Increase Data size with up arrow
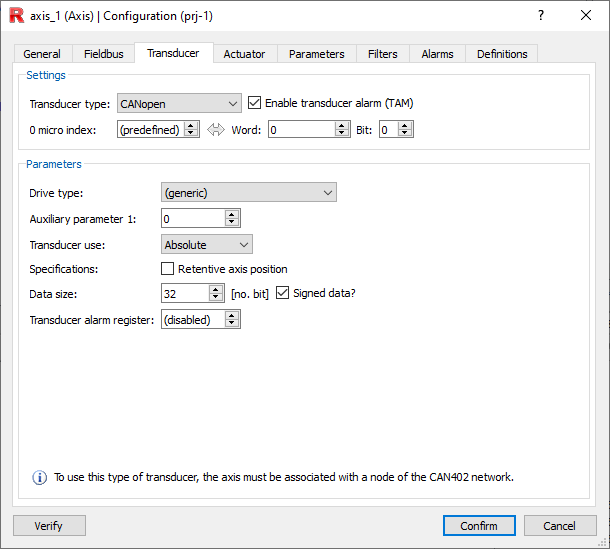610x549 pixels. coord(216,289)
